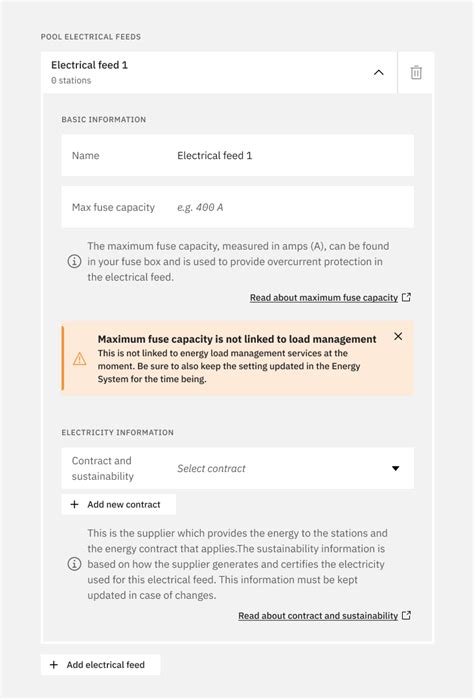Click info icon beside fuse capacity description
This screenshot has width=474, height=699.
[x=74, y=261]
